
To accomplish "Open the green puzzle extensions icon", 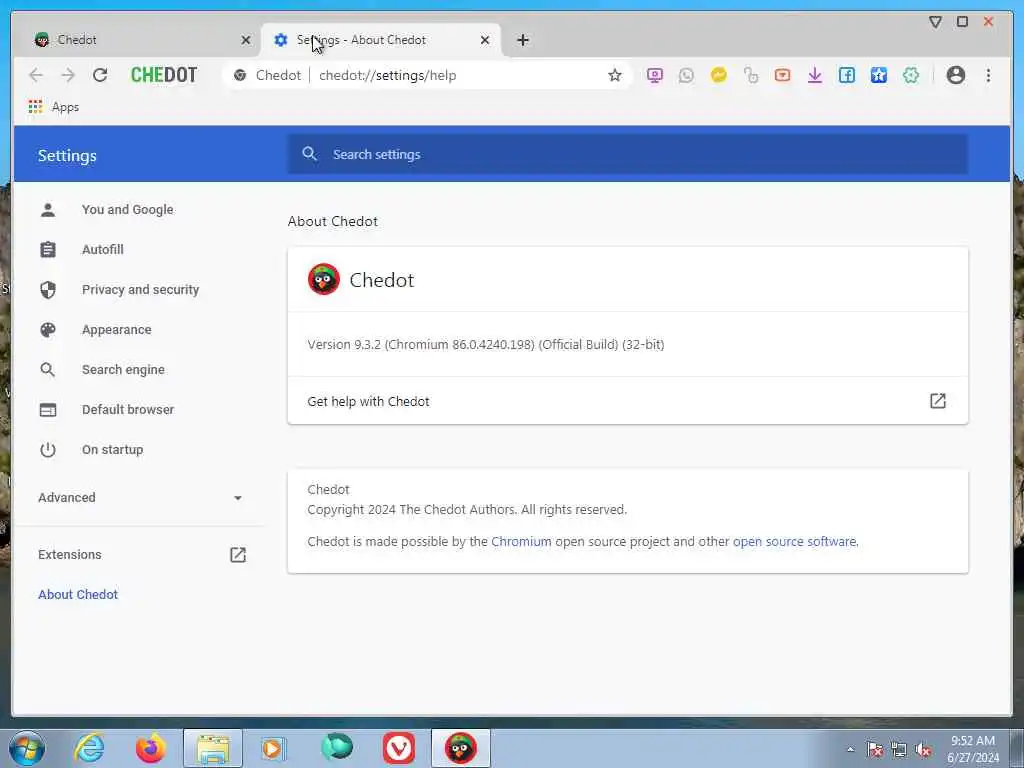I will pos(910,75).
